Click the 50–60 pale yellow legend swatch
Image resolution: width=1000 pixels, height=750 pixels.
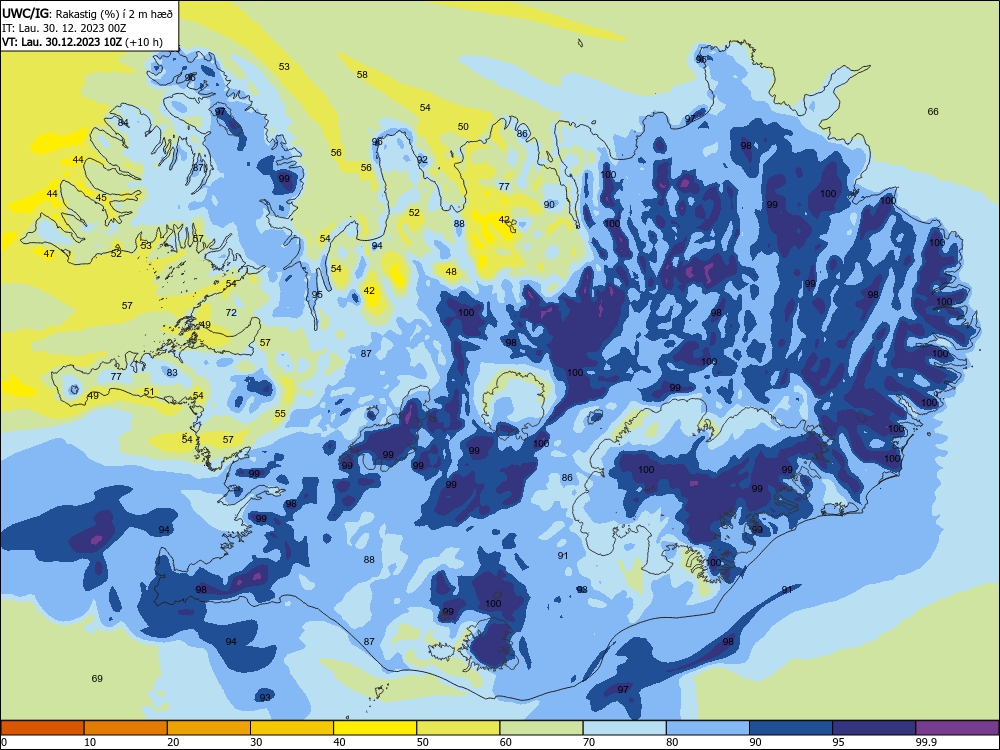458,728
